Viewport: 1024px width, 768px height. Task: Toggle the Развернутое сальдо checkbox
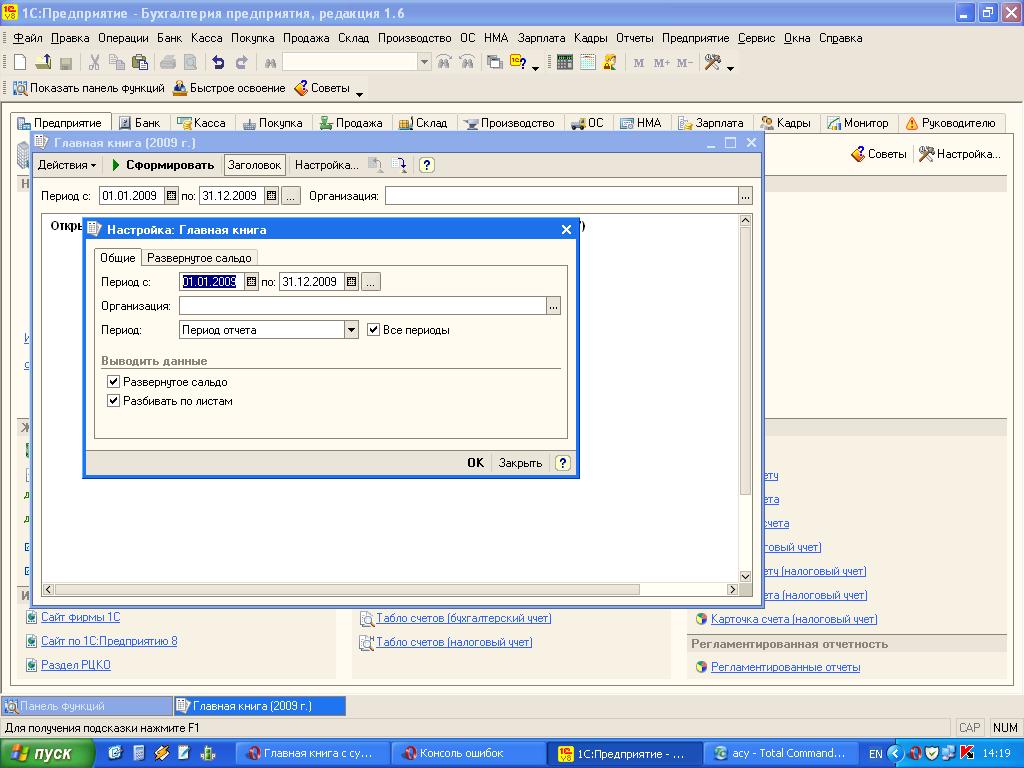[x=114, y=381]
